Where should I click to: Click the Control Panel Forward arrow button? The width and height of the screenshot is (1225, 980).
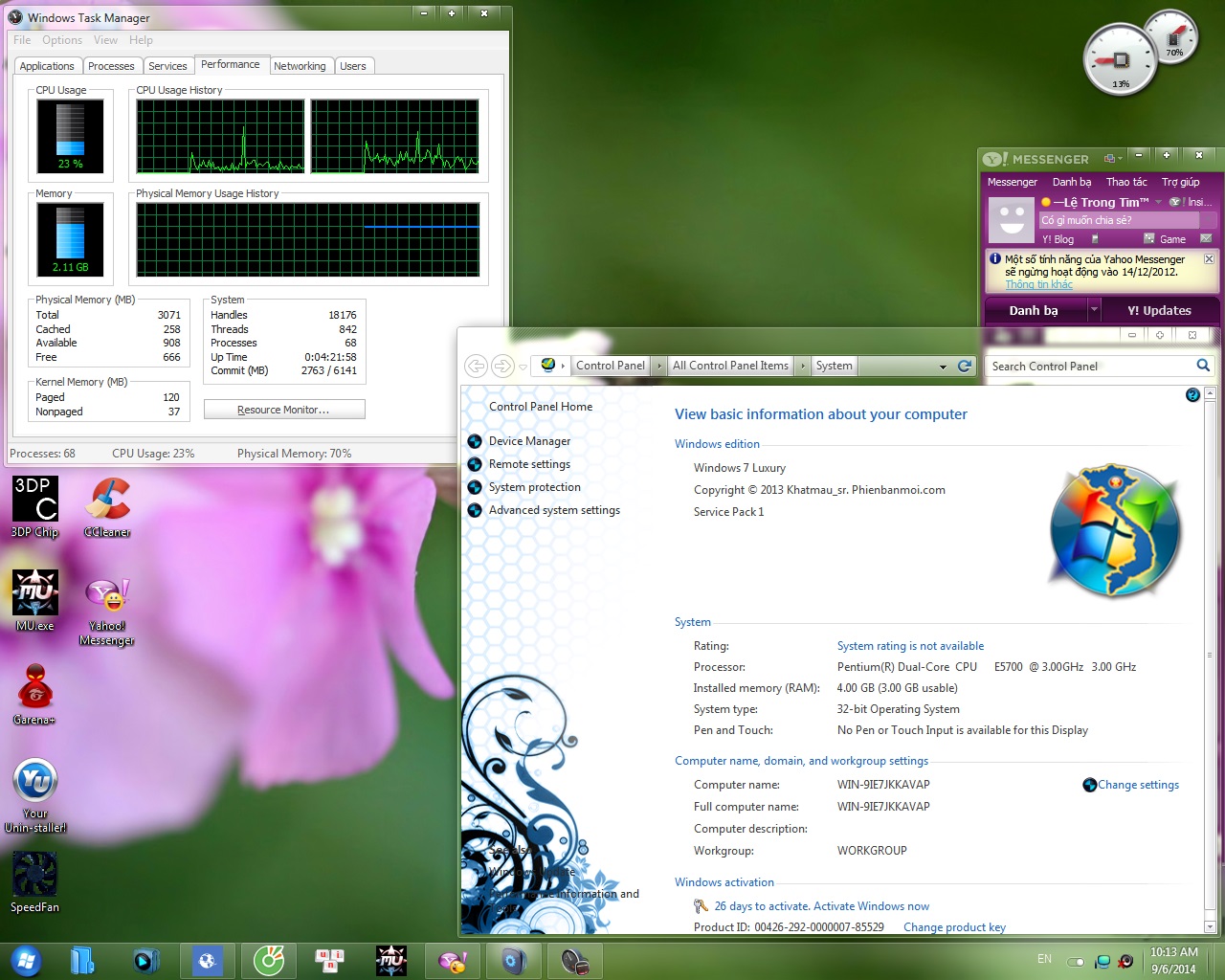501,366
